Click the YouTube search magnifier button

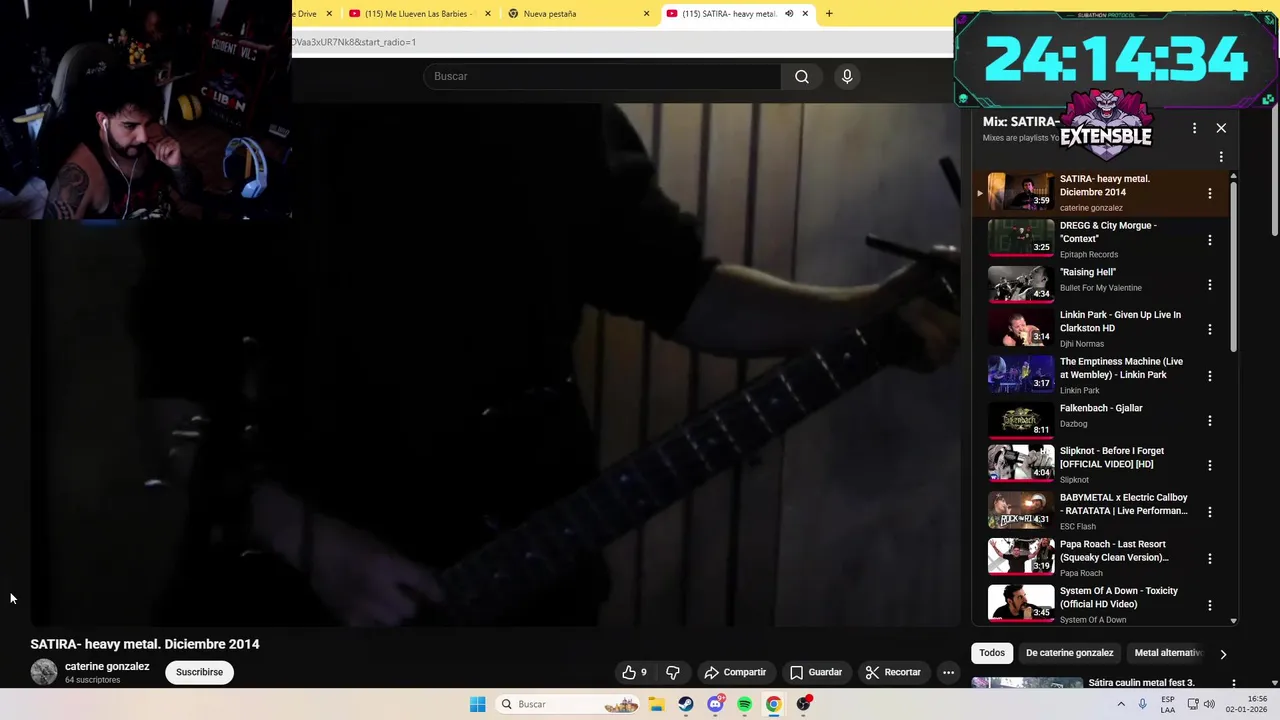[x=801, y=77]
